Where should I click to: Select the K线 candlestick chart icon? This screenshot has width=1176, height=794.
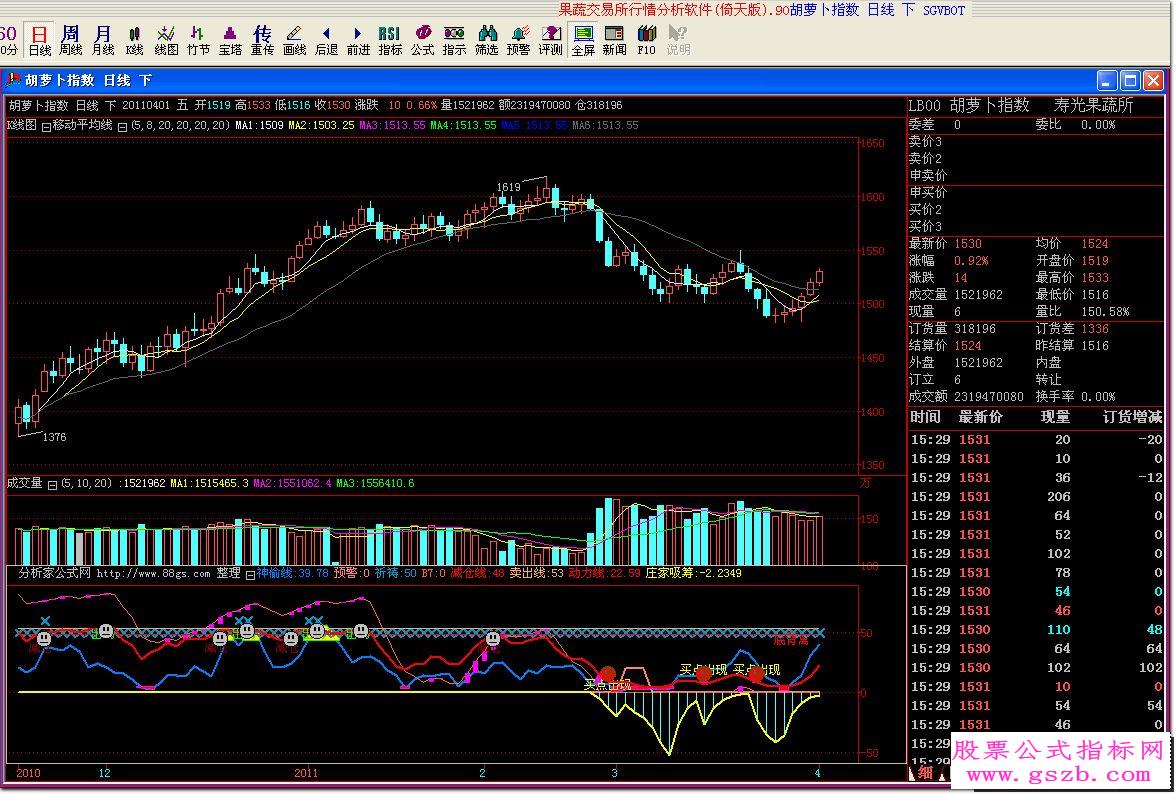[x=134, y=40]
